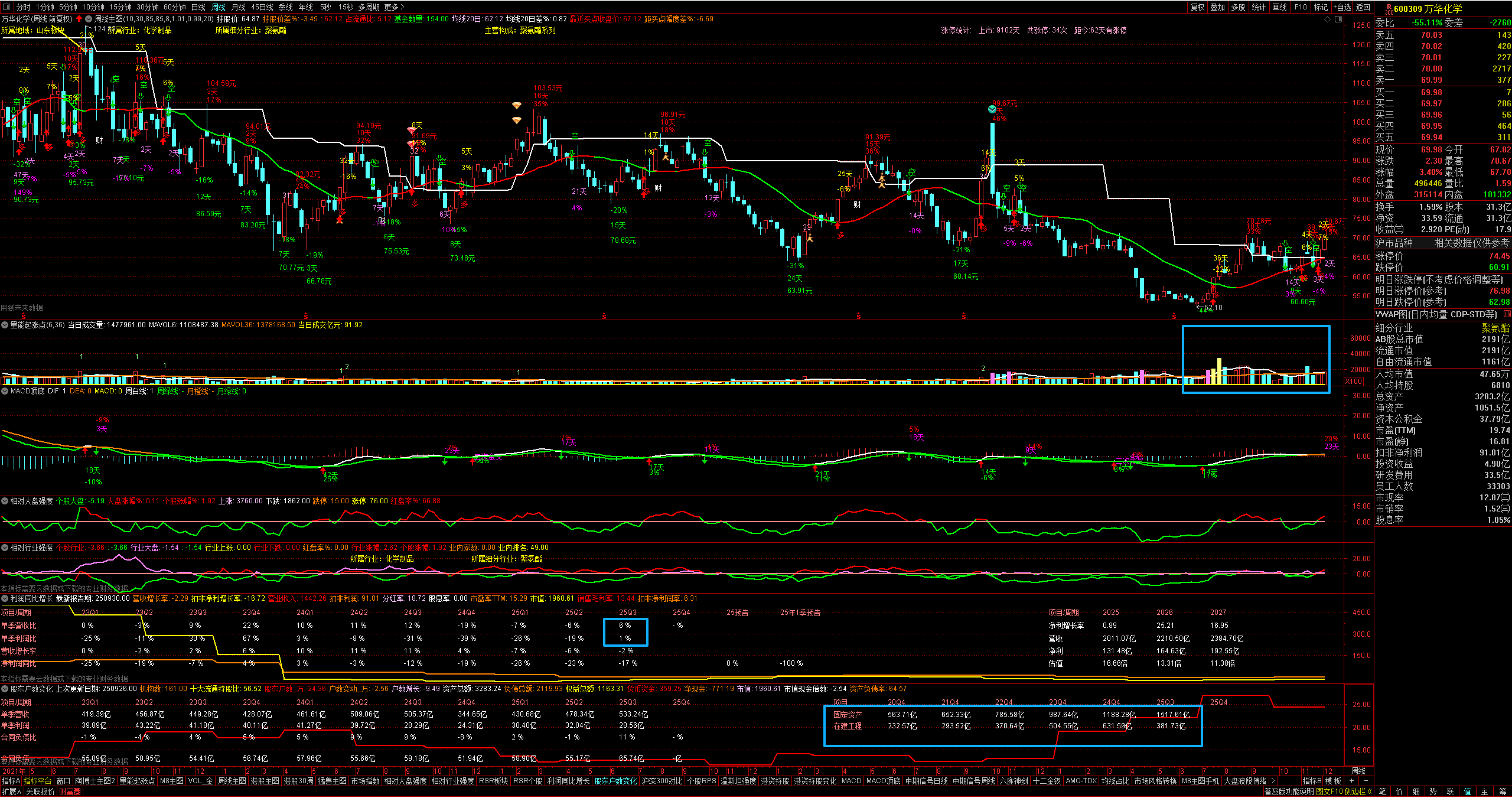Toggle the 相对大盘强度 panel circle icon

(5, 501)
